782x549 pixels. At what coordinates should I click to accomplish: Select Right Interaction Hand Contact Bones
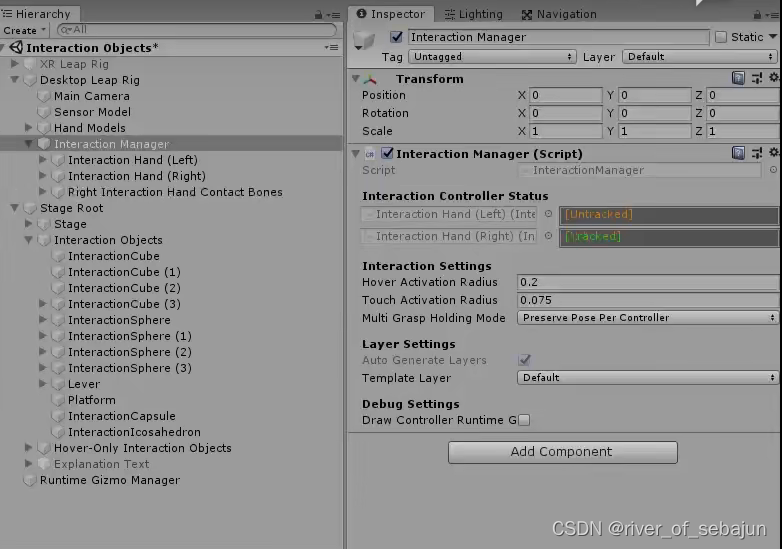(175, 192)
